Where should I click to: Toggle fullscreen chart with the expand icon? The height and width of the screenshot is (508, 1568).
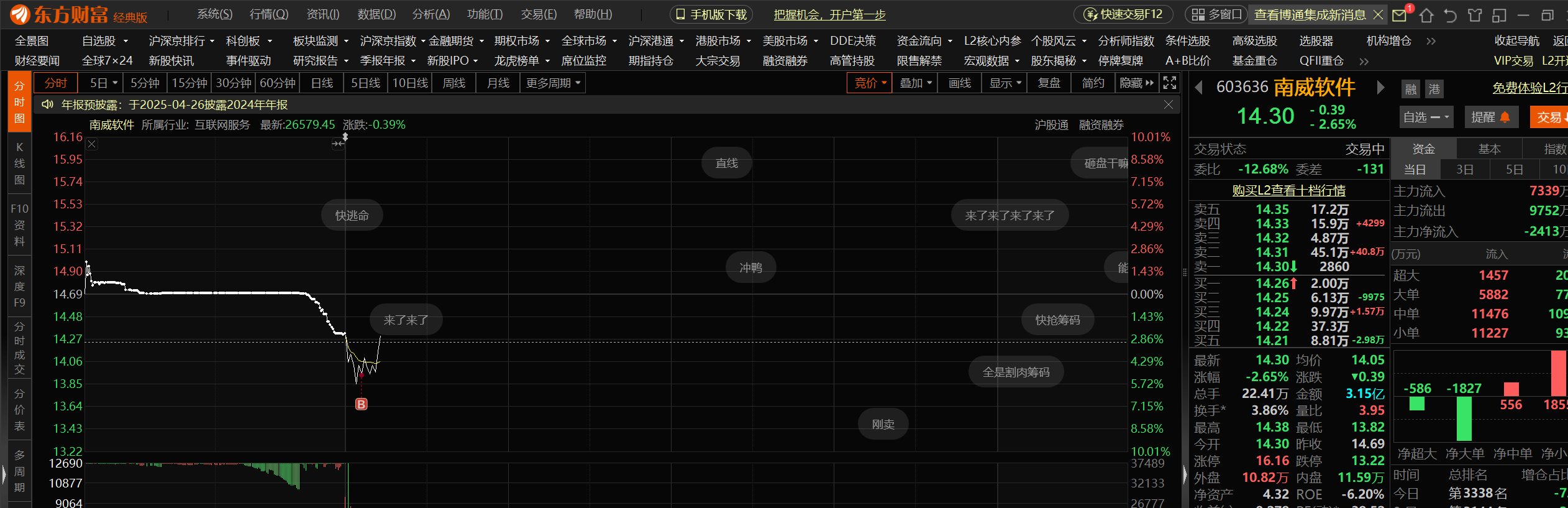[1169, 83]
